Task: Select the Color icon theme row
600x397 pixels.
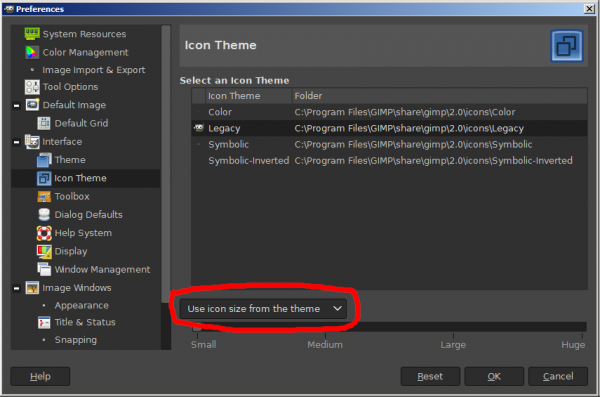Action: (390, 112)
